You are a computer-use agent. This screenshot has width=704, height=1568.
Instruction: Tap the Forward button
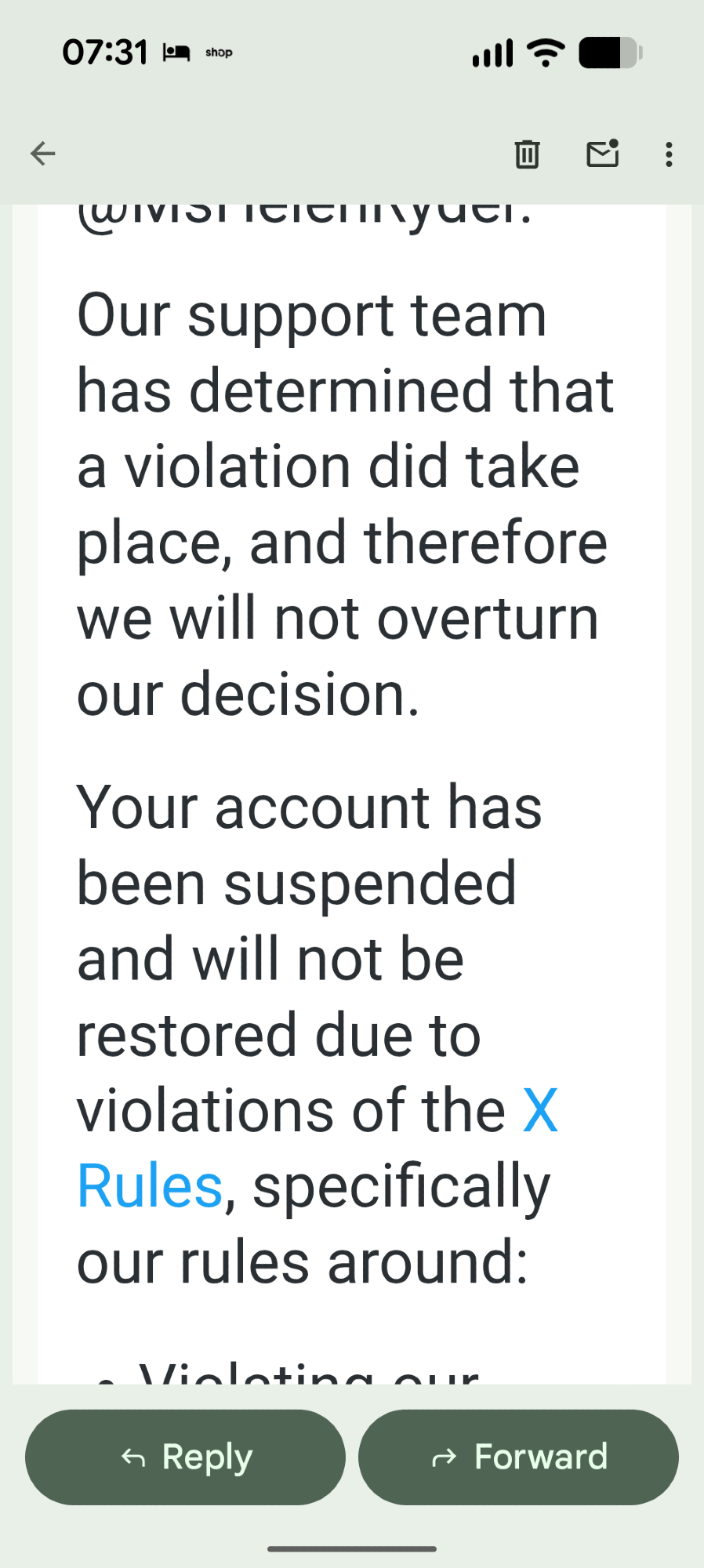(x=518, y=1457)
